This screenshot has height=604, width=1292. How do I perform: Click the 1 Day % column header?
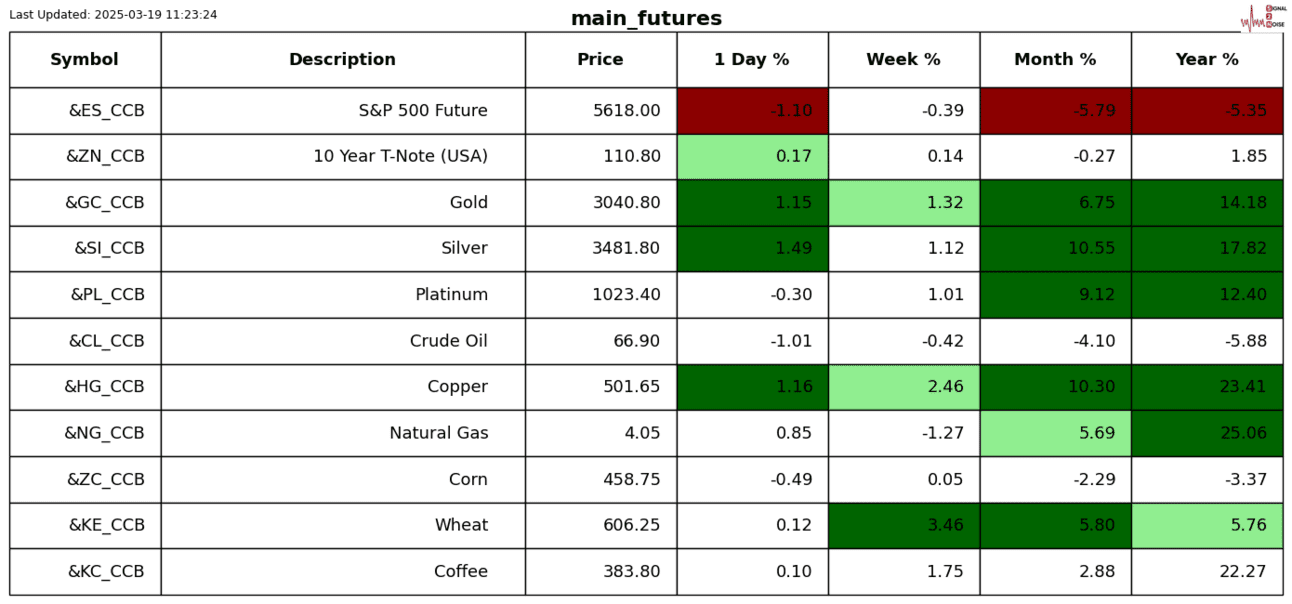(x=752, y=60)
